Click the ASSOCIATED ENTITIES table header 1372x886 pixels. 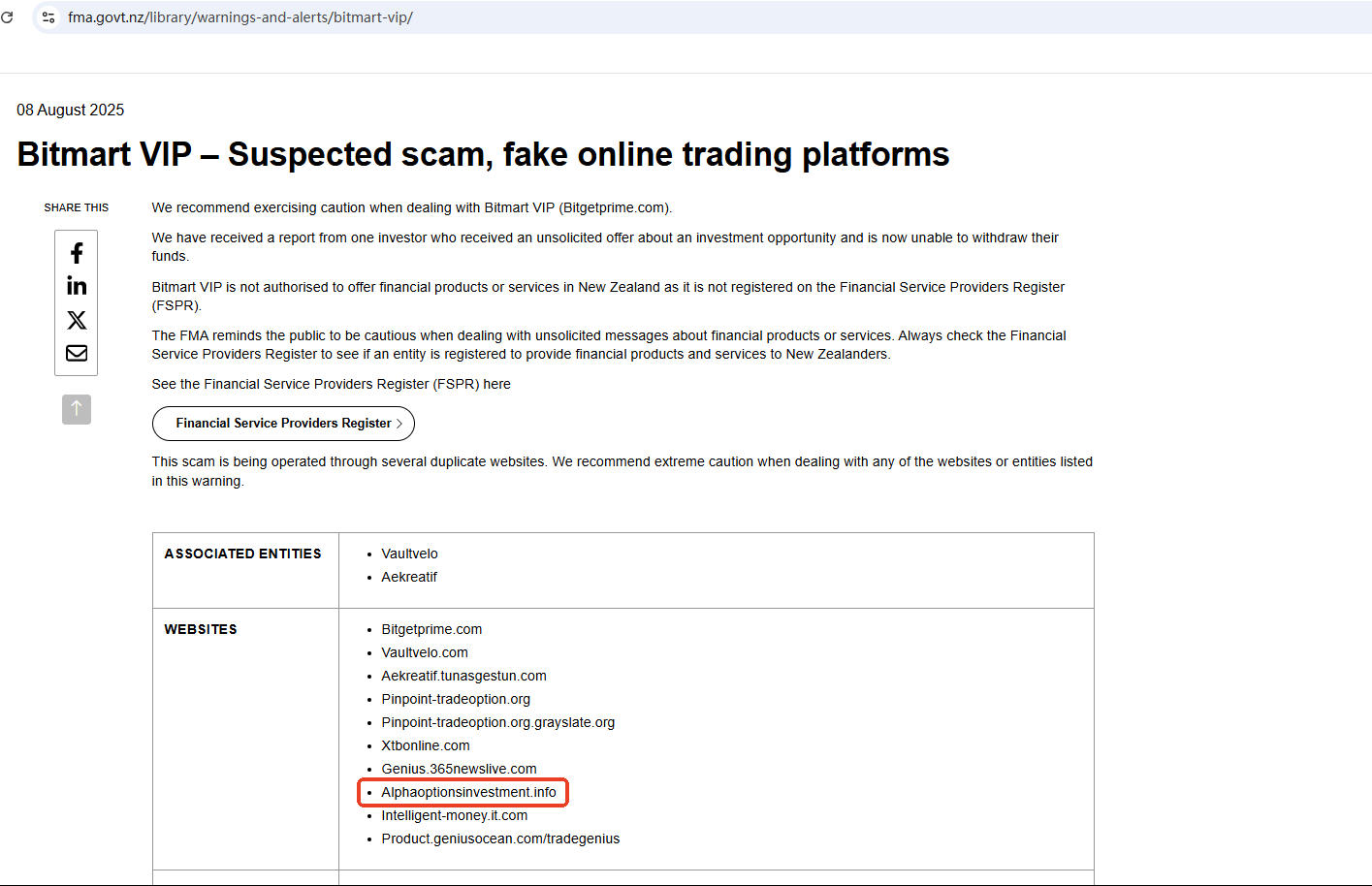coord(242,554)
